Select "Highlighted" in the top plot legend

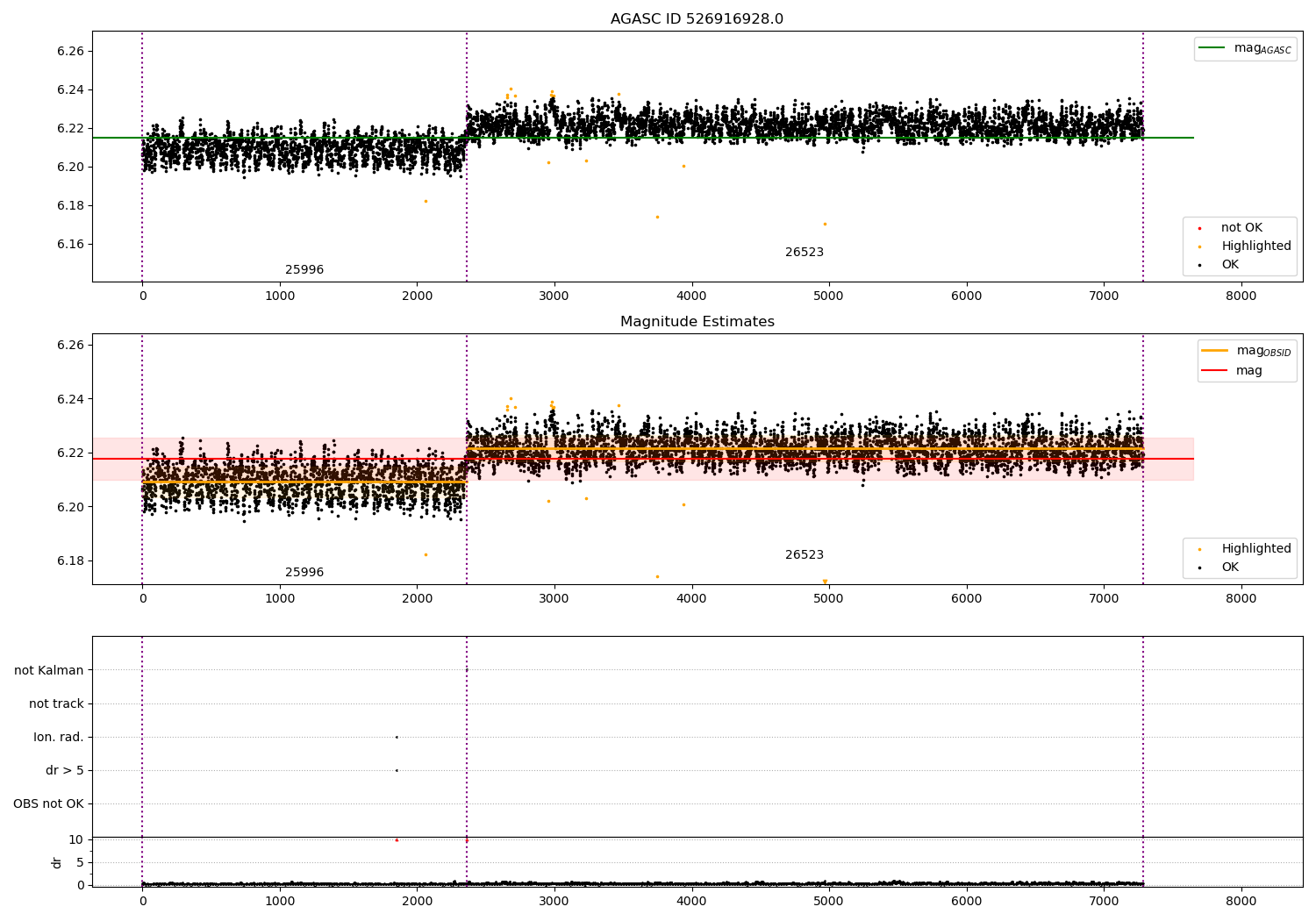(1256, 246)
